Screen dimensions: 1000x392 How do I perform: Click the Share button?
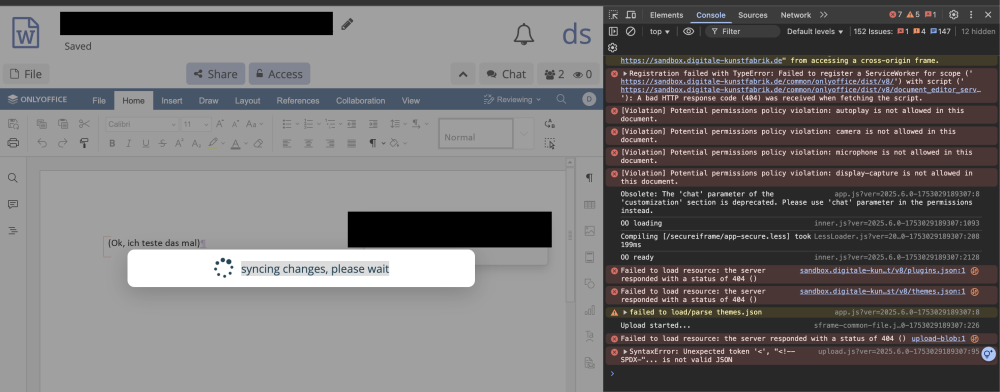[216, 74]
